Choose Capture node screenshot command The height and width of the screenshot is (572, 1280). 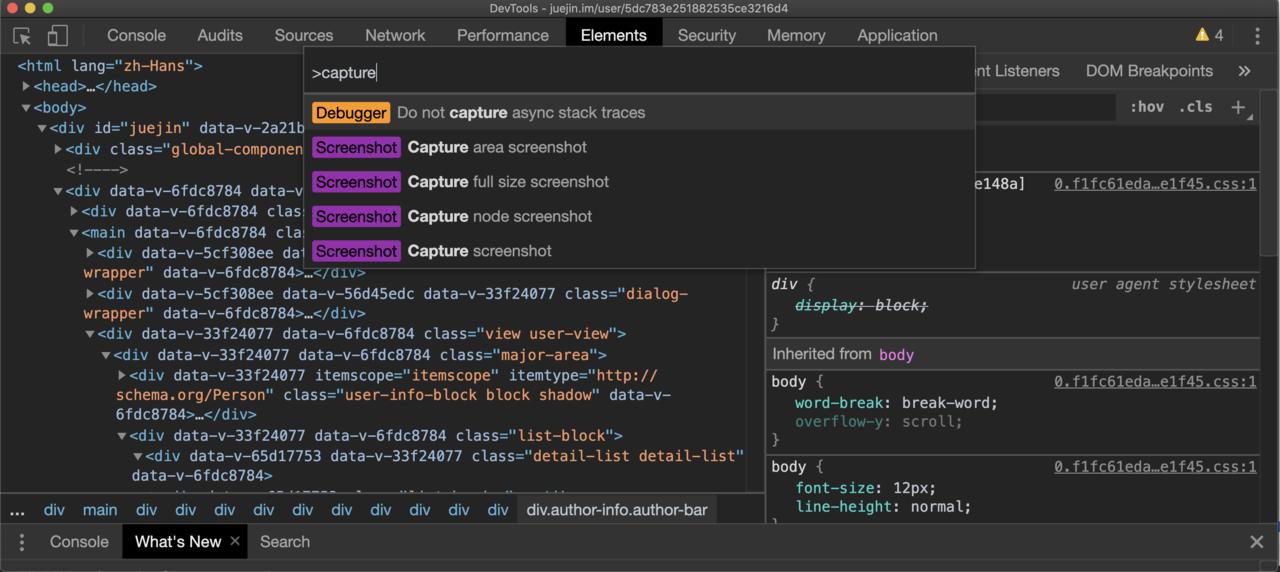click(639, 216)
